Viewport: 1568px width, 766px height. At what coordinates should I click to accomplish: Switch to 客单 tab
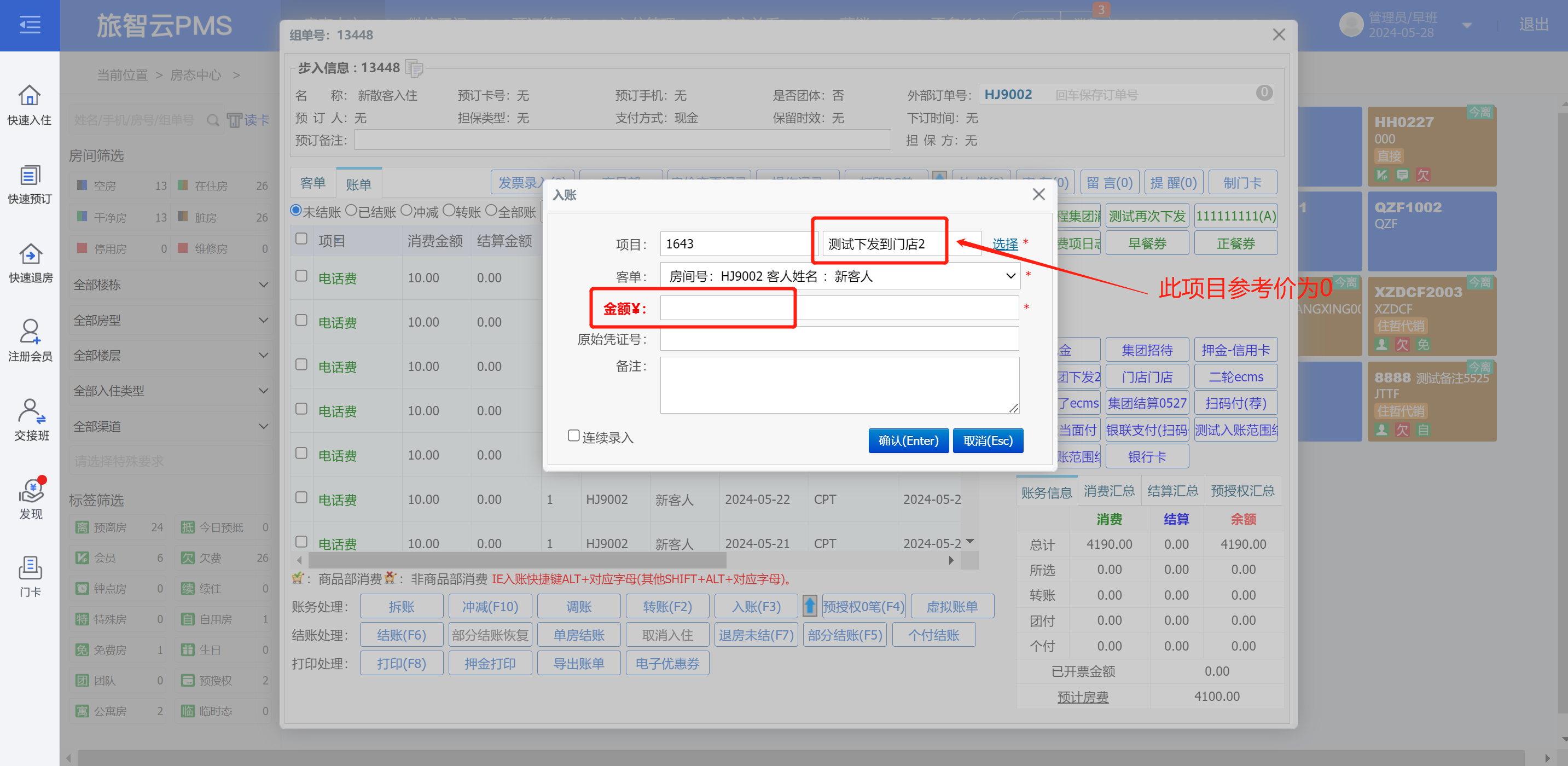click(313, 183)
